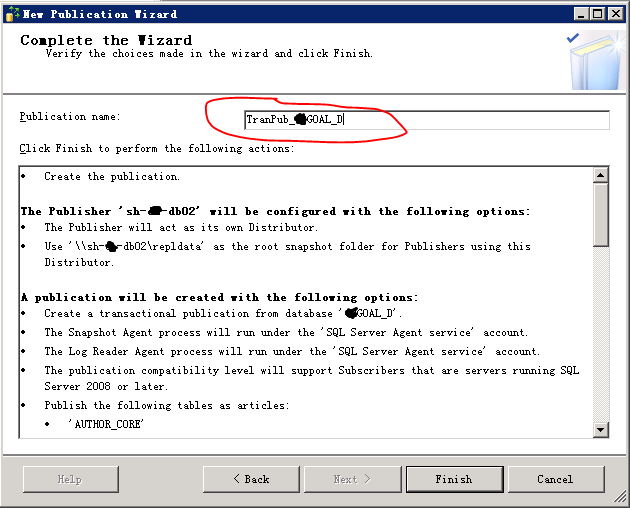Viewport: 630px width, 508px height.
Task: Click the disabled Next button
Action: click(x=352, y=479)
